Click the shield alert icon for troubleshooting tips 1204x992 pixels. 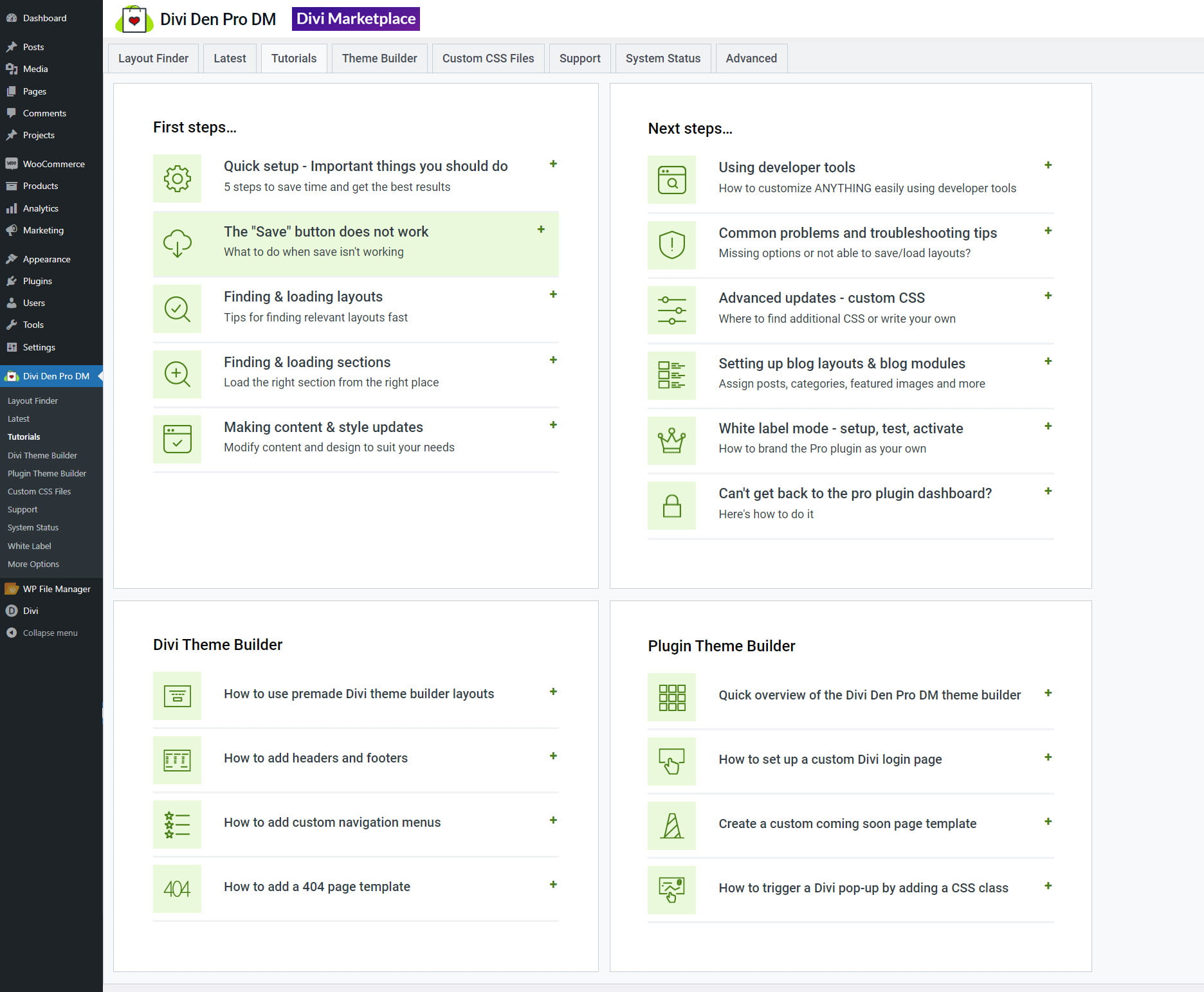point(671,245)
